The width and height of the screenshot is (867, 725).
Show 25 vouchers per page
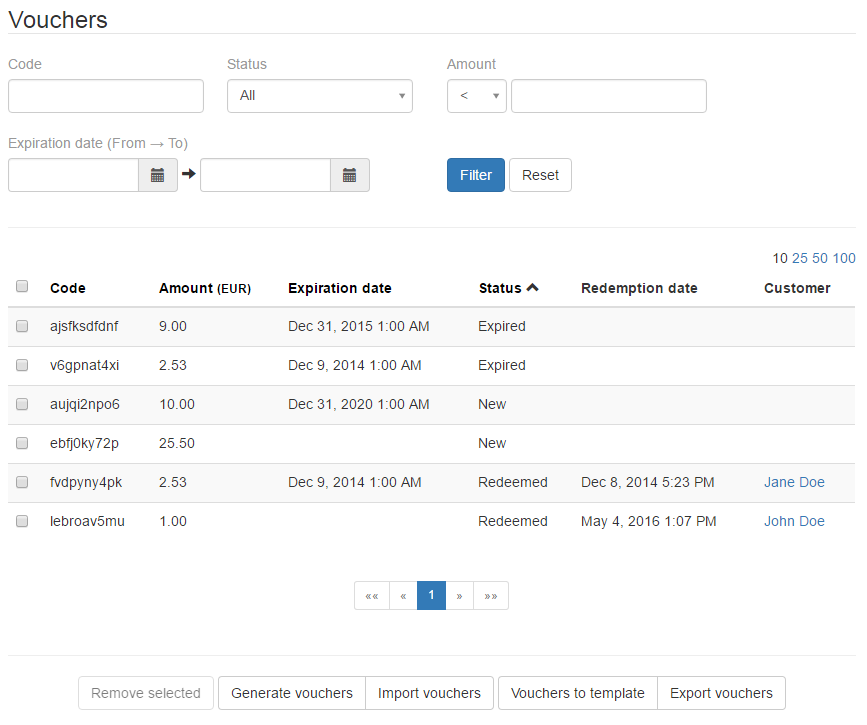800,258
